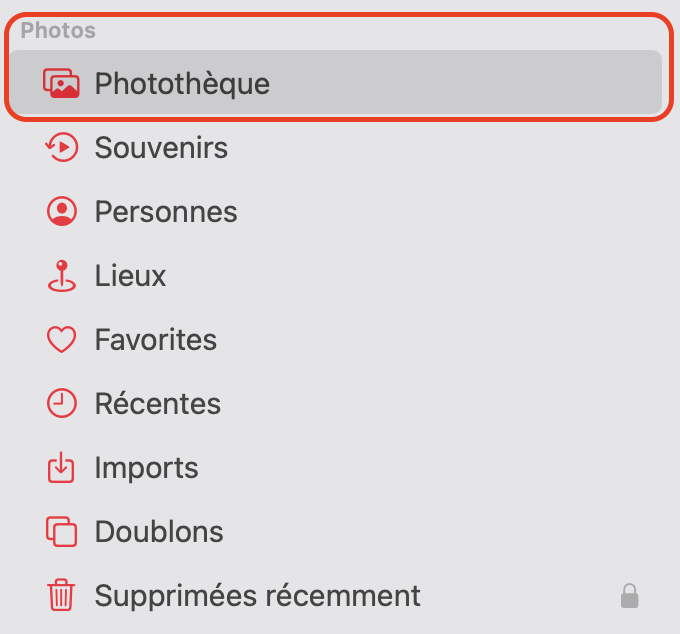Viewport: 680px width, 634px height.
Task: Show the Lieux map view
Action: 130,276
